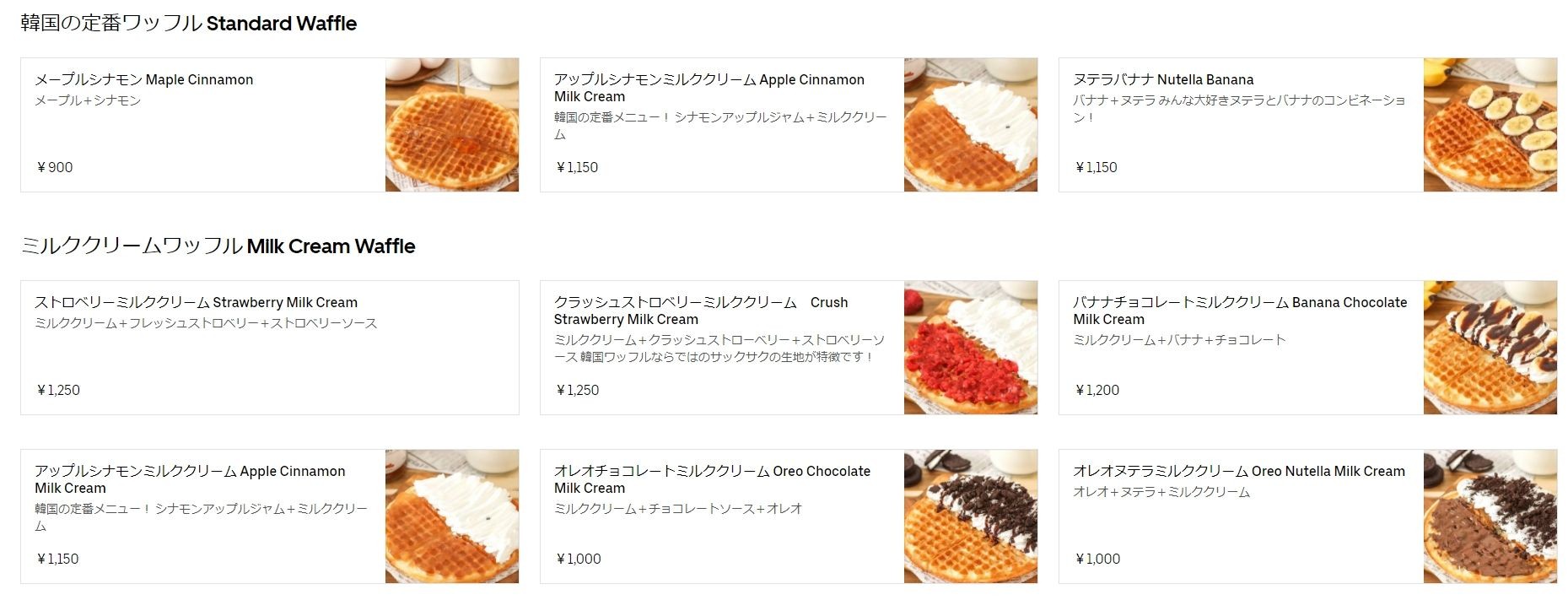
Task: Click the Banana Chocolate Milk Cream photo
Action: click(1490, 348)
